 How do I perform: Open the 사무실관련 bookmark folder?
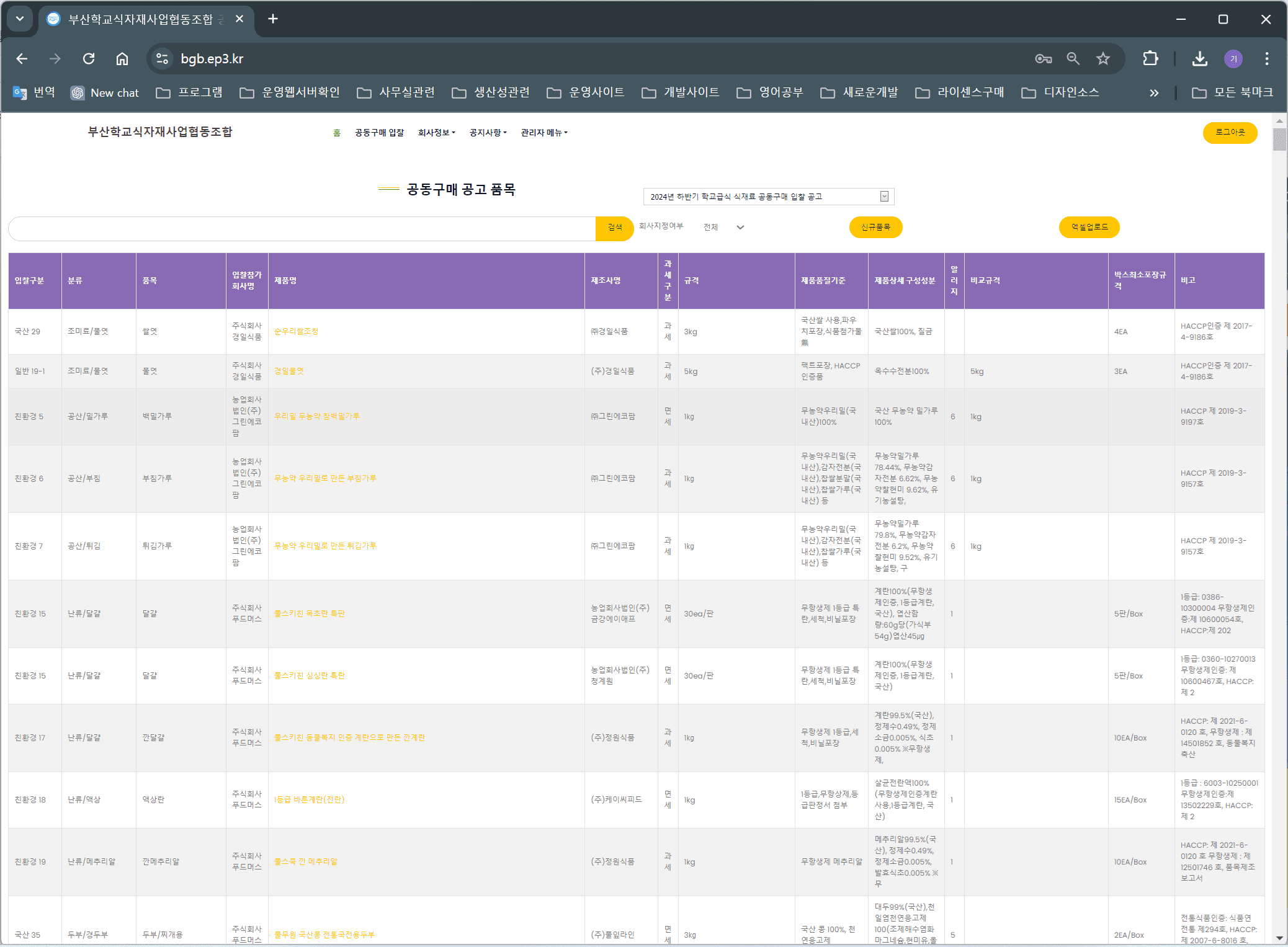pyautogui.click(x=396, y=92)
